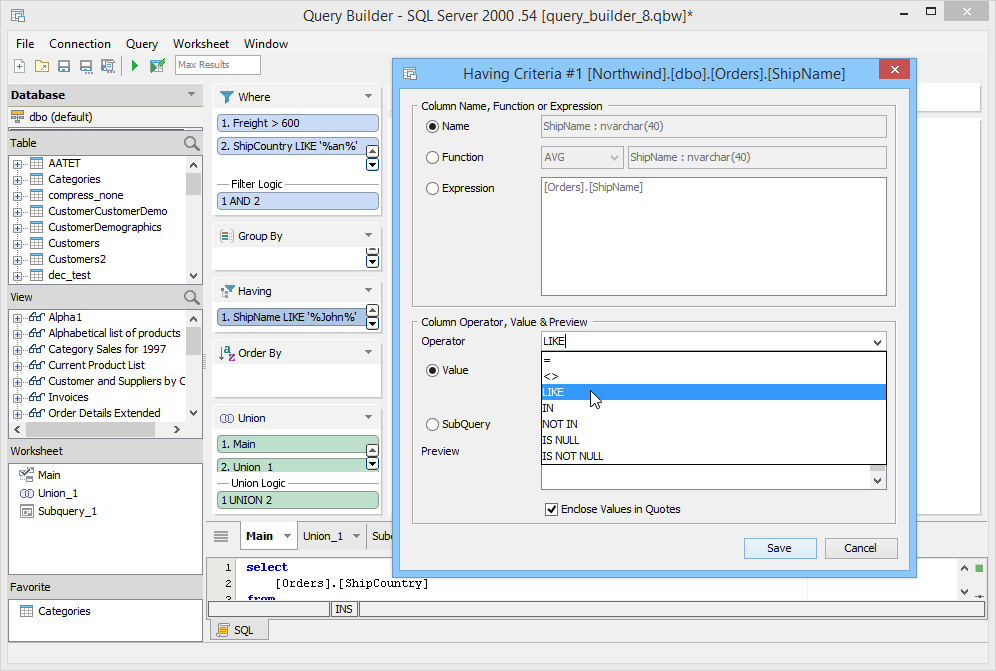Click the Subquery_1 worksheet icon

(x=27, y=511)
